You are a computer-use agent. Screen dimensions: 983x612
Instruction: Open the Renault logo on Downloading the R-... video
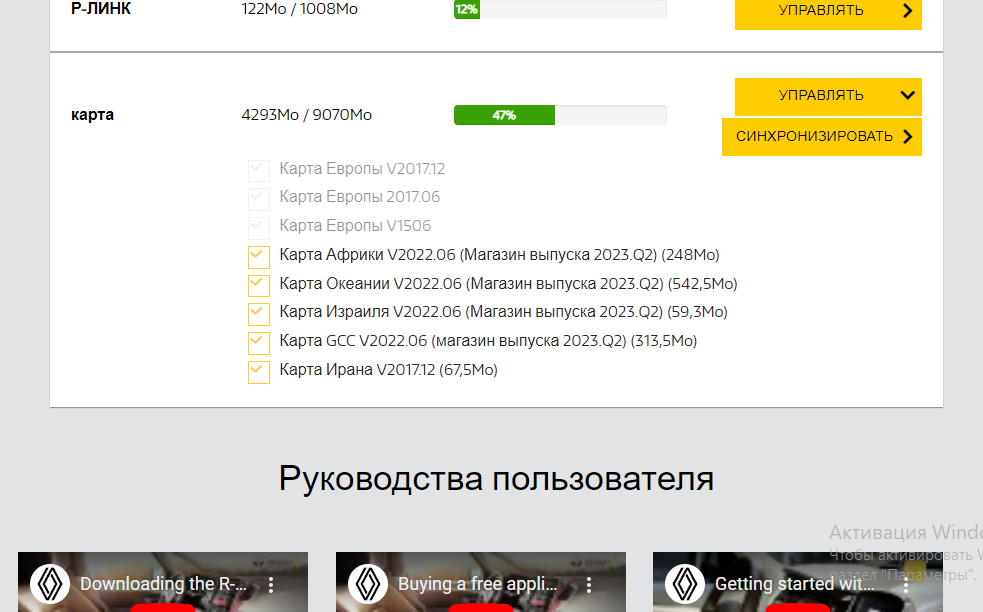click(50, 584)
